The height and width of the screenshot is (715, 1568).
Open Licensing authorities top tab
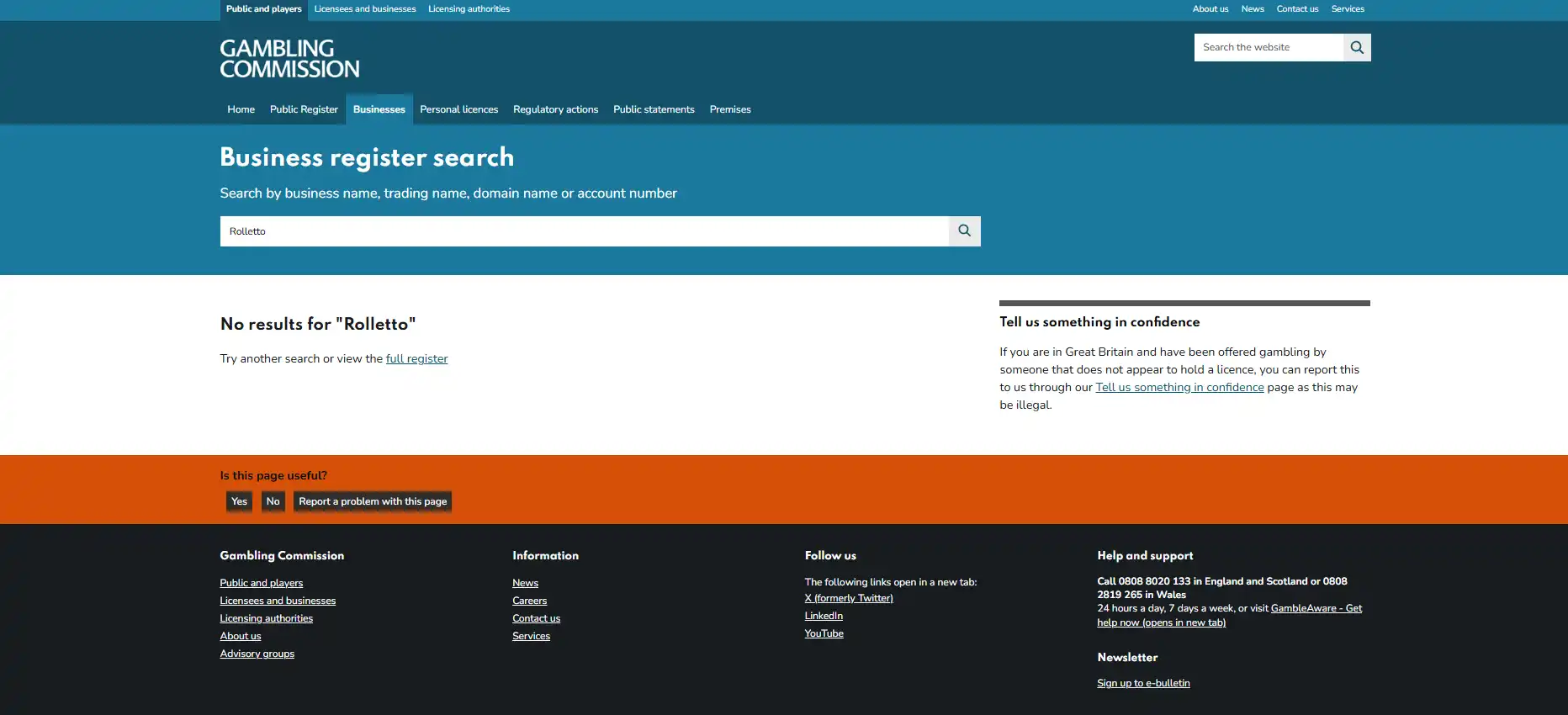tap(469, 9)
